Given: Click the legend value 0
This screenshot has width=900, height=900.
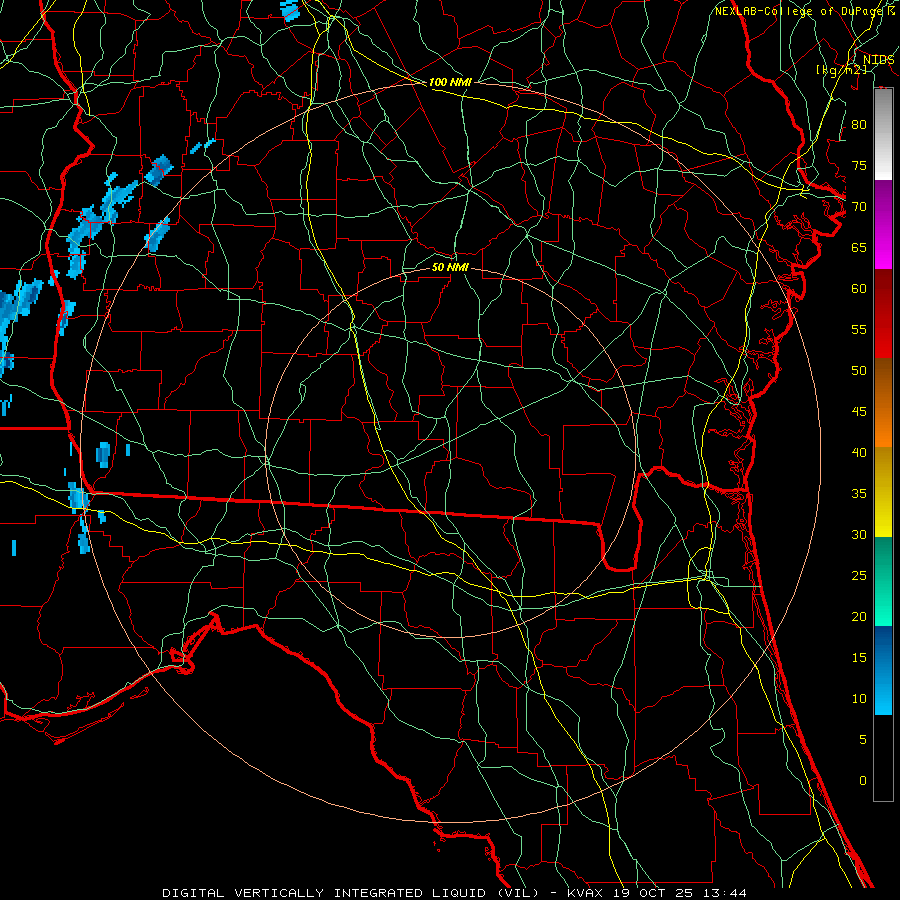Looking at the screenshot, I should pos(863,781).
